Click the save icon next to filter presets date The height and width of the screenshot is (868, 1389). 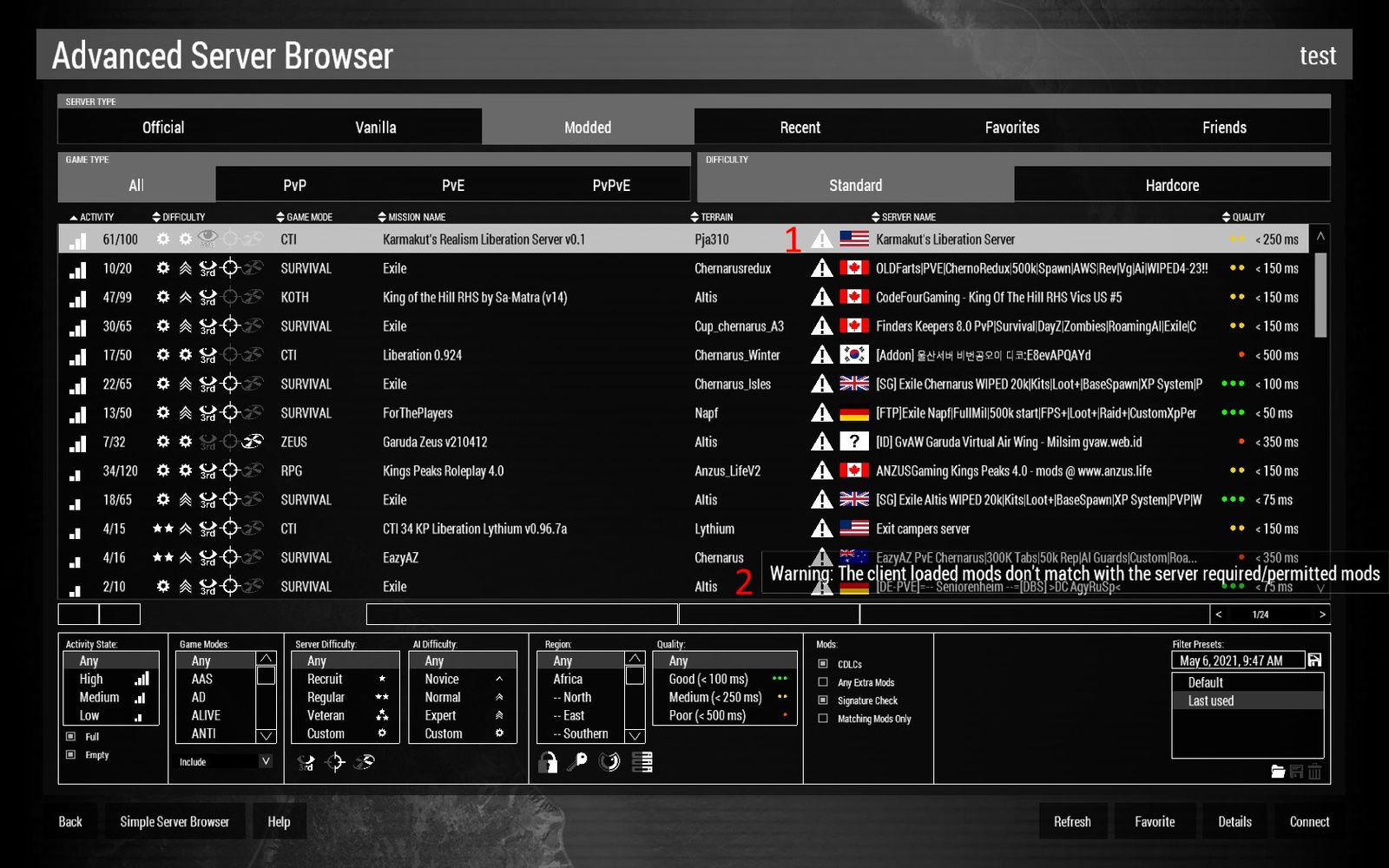1314,660
